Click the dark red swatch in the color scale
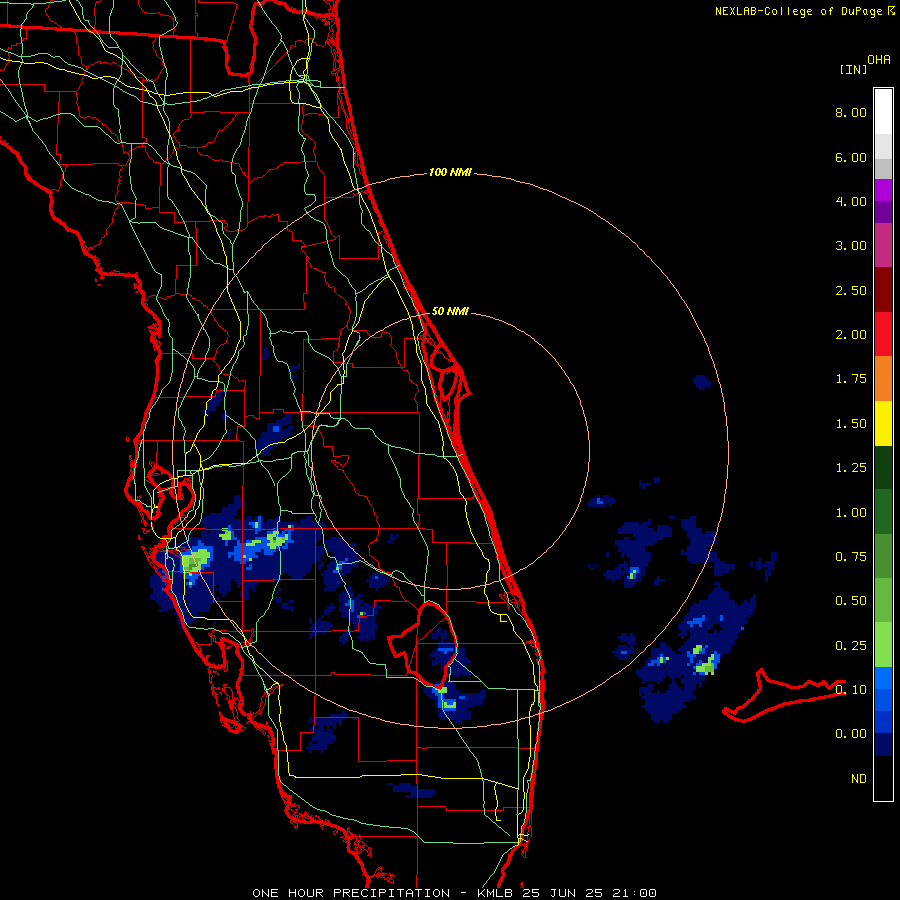 (x=883, y=289)
